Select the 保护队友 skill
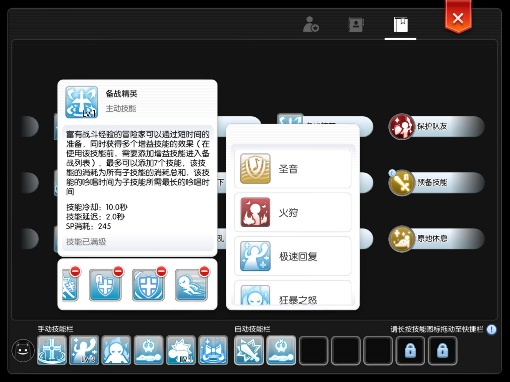Image resolution: width=510 pixels, height=382 pixels. tap(436, 126)
